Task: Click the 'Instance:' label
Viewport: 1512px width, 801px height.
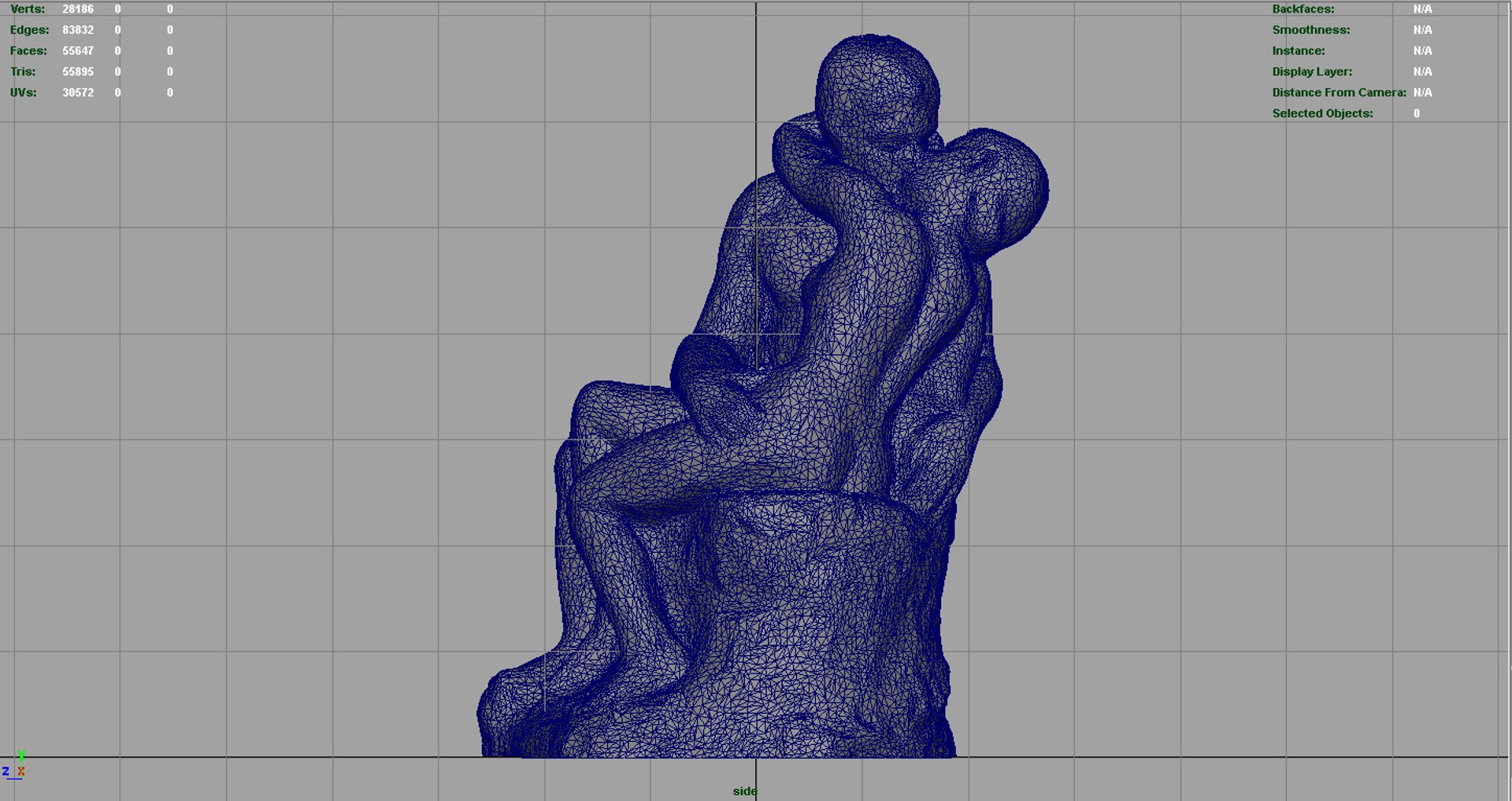Action: click(1299, 51)
